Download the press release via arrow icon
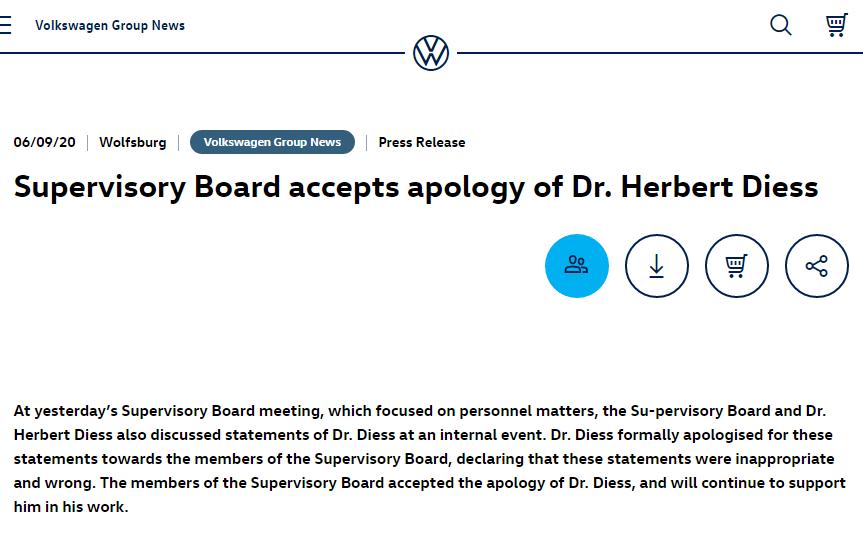 (657, 266)
